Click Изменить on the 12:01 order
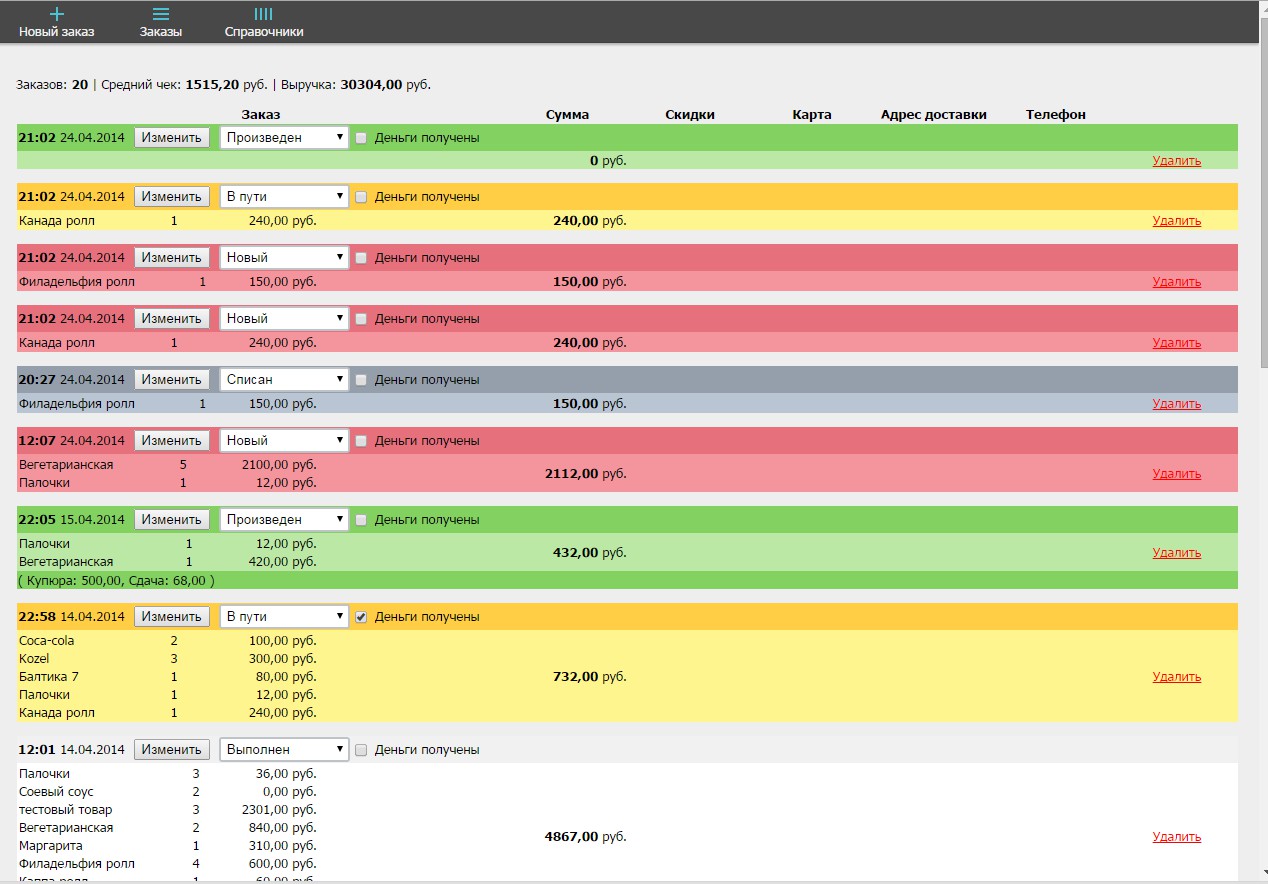The height and width of the screenshot is (884, 1268). (x=172, y=750)
